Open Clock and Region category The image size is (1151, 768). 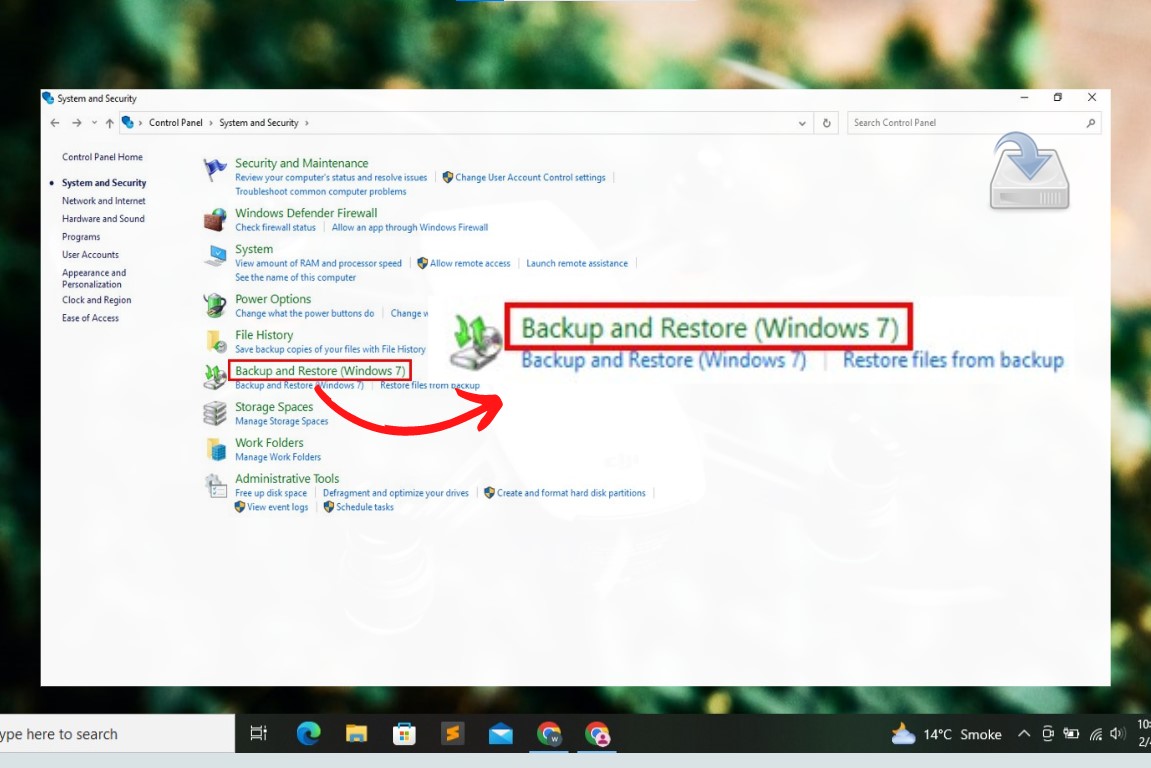96,300
